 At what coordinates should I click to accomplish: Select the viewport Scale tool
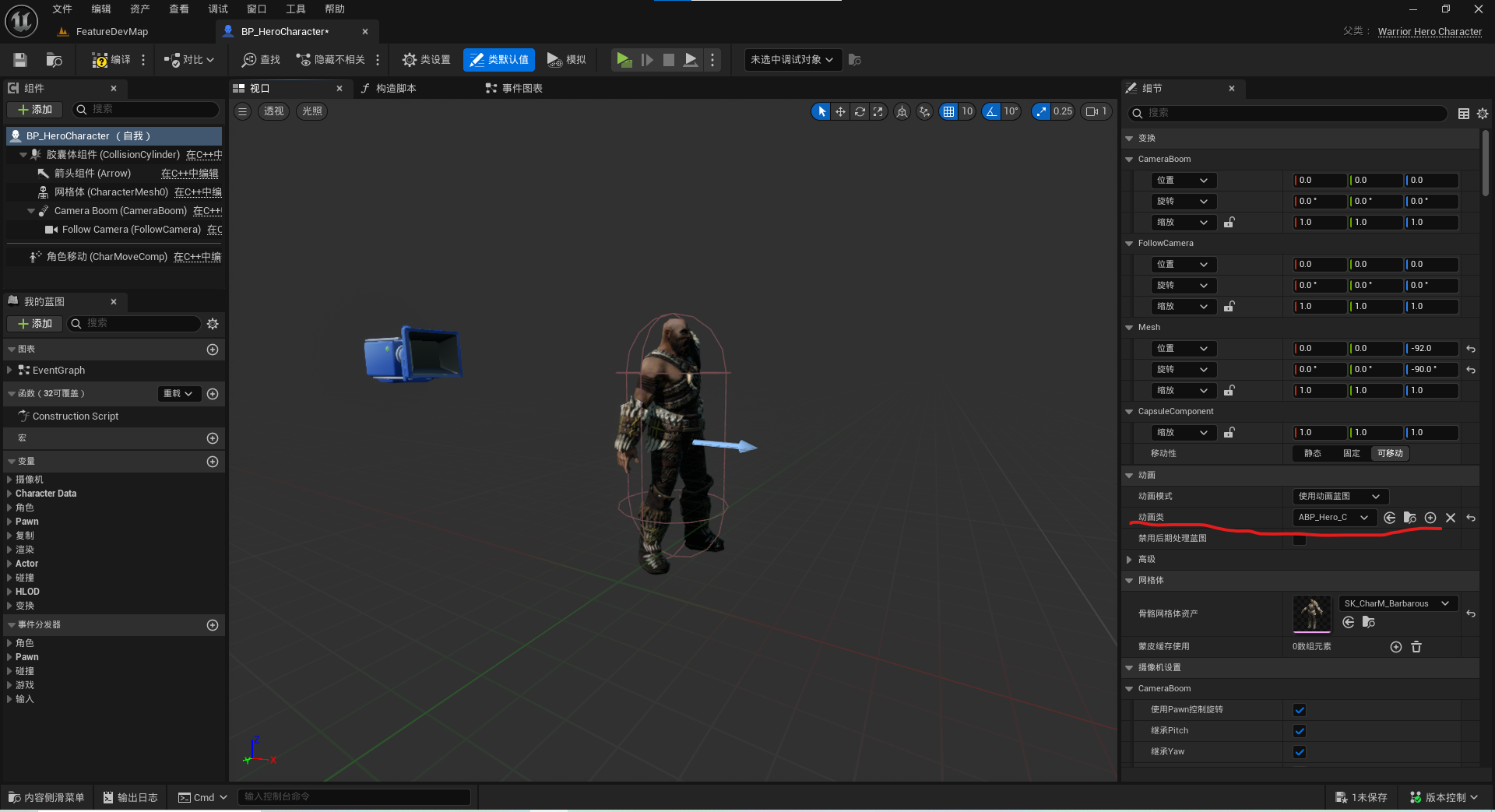(878, 111)
